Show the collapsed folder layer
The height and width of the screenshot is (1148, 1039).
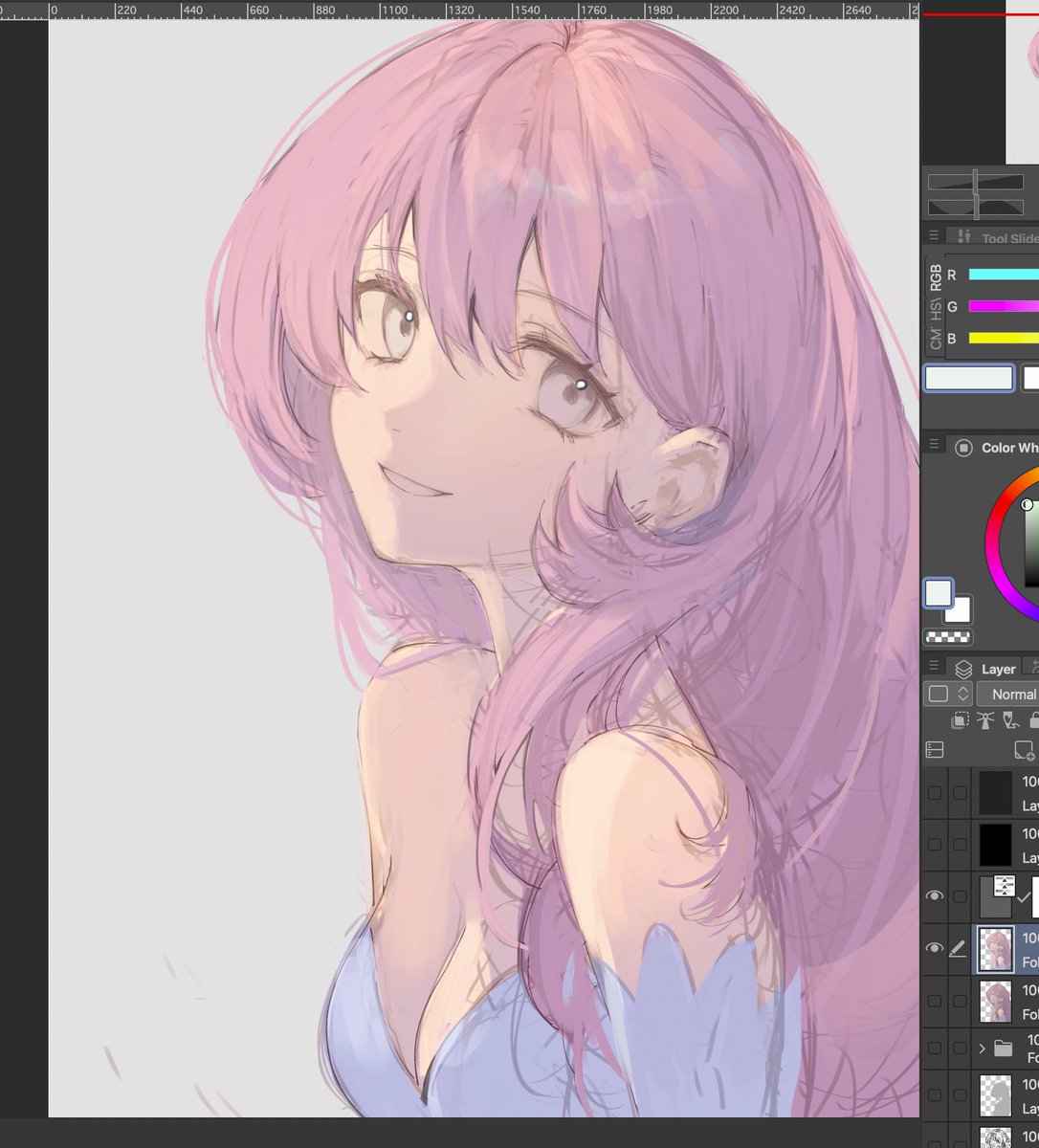pyautogui.click(x=934, y=1049)
